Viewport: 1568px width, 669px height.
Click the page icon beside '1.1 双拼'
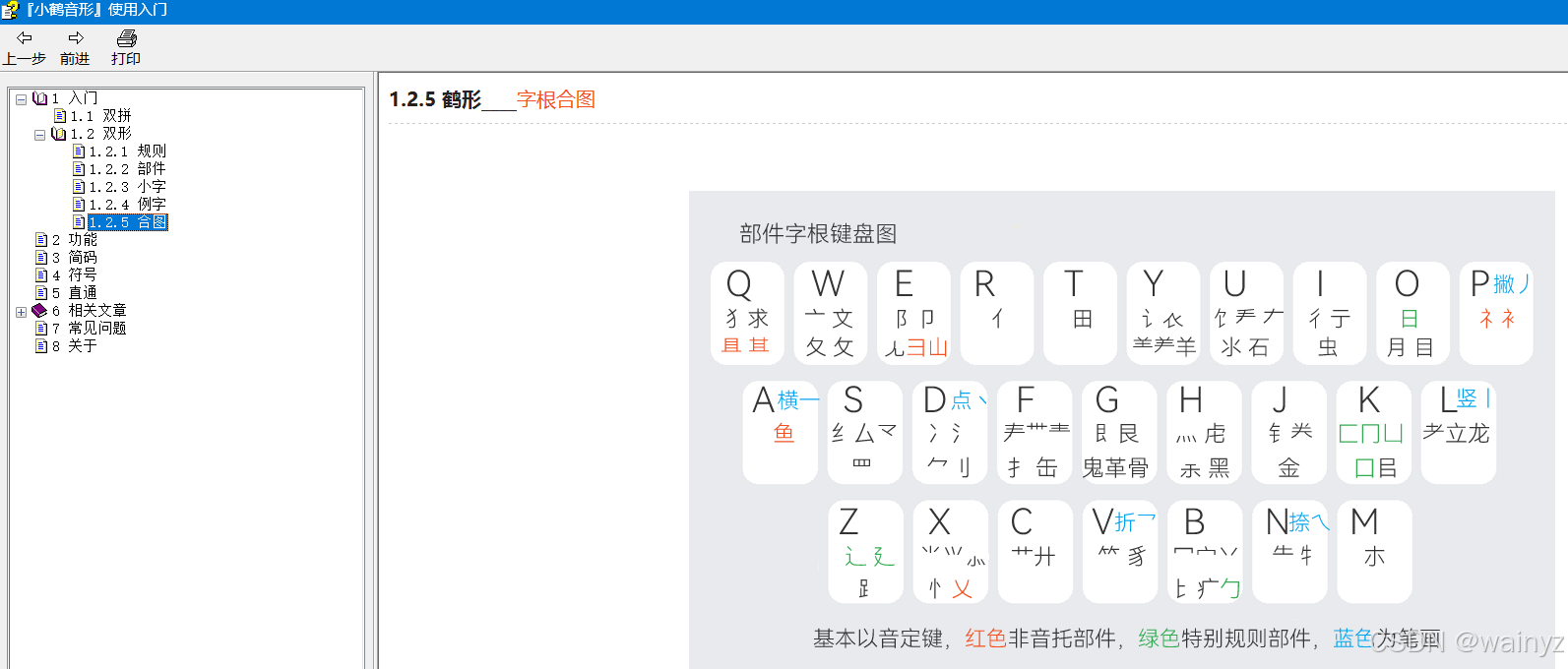[60, 116]
